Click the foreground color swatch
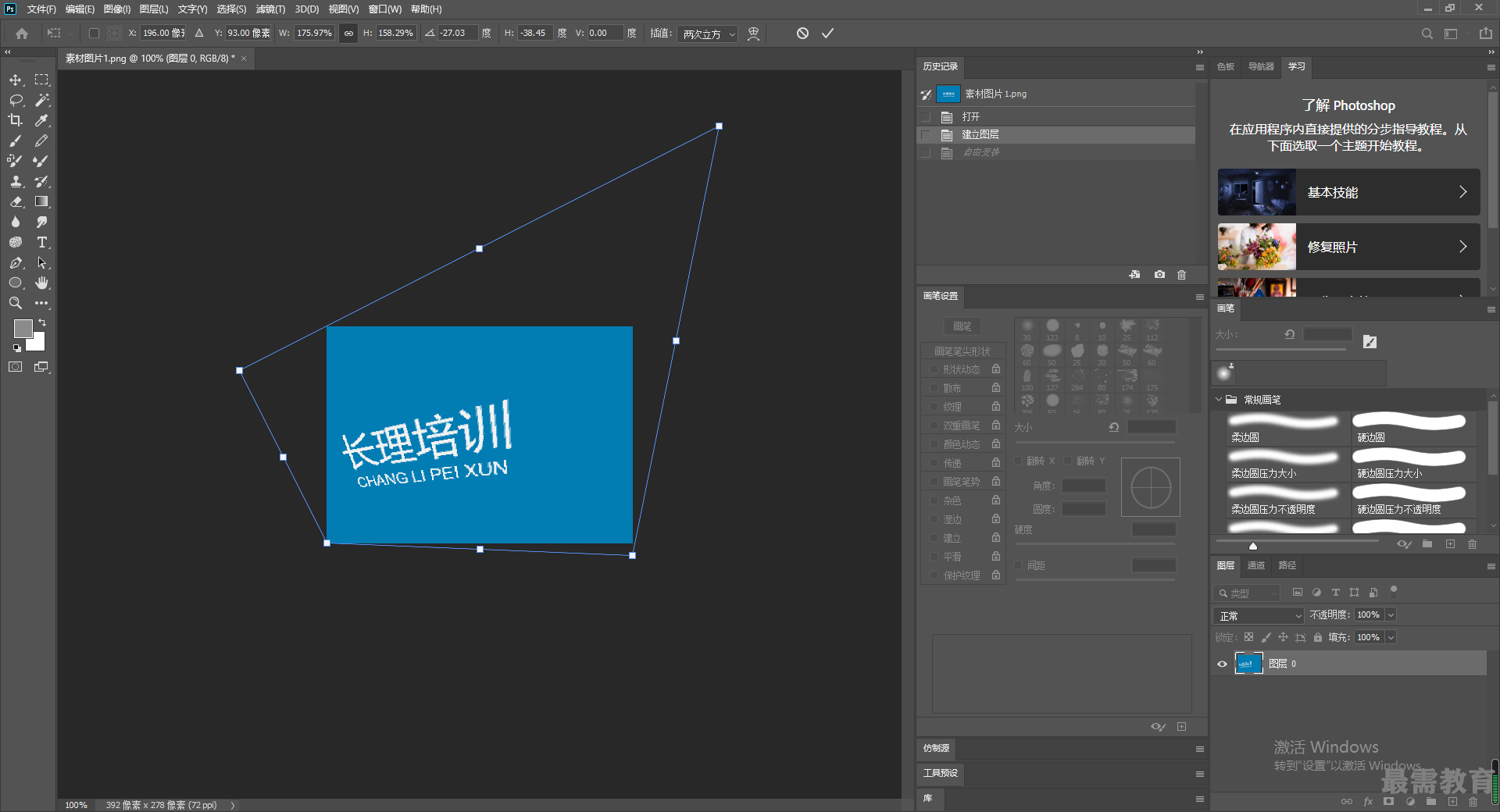 [23, 329]
